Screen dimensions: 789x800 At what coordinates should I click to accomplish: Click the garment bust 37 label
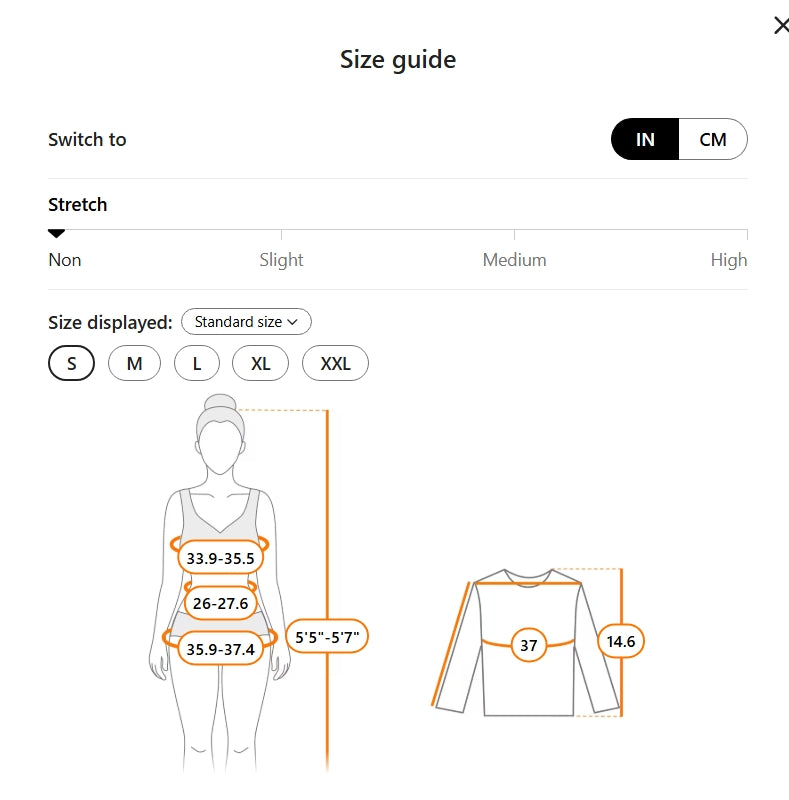(x=528, y=645)
